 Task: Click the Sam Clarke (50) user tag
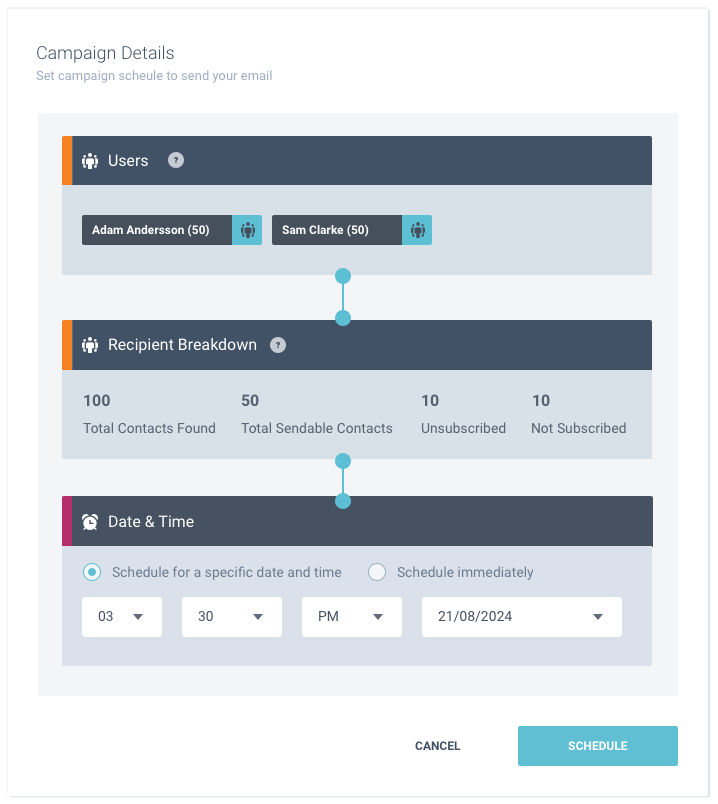point(337,230)
